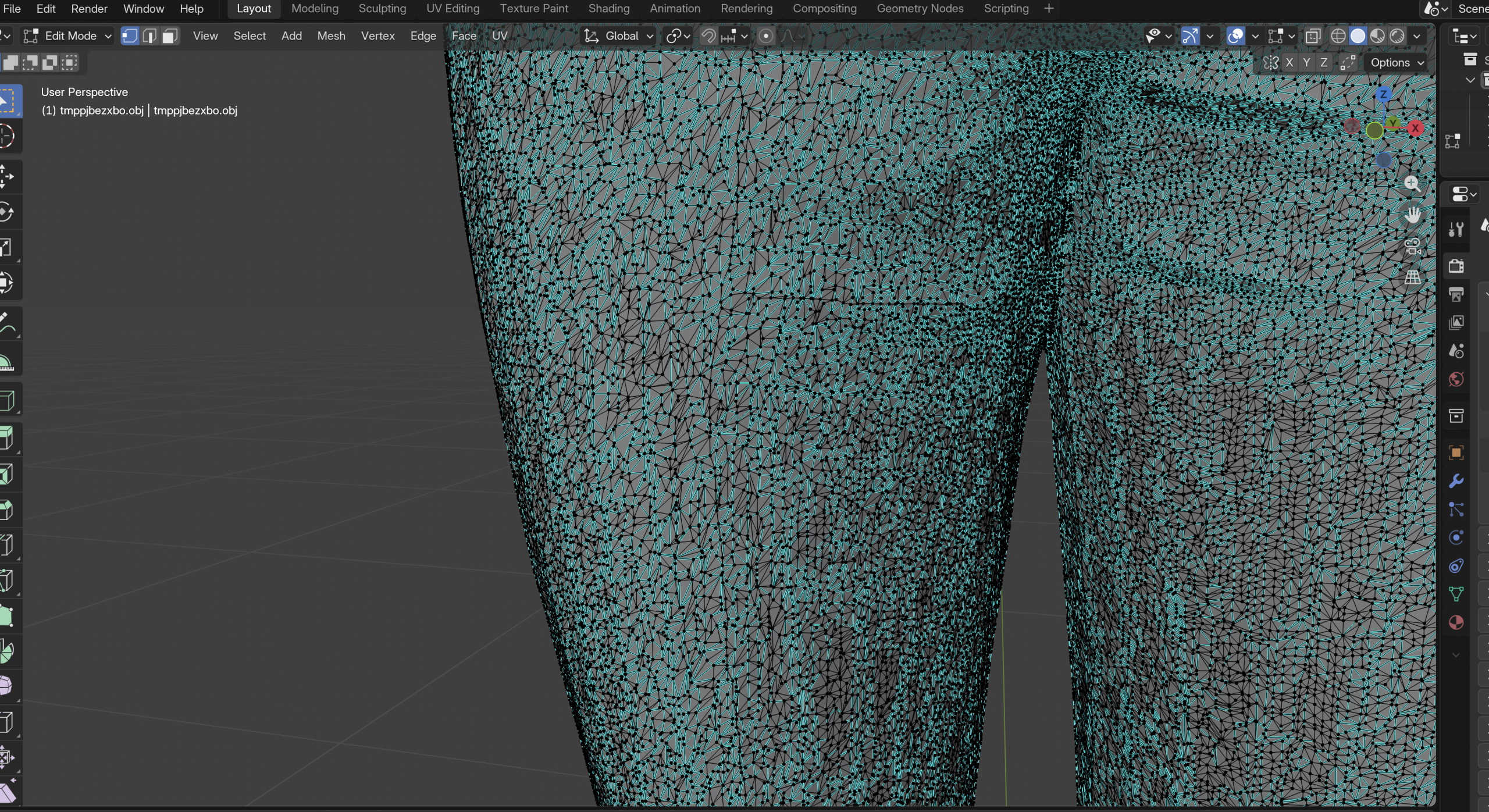This screenshot has height=812, width=1489.
Task: Switch to orthographic grid view icon
Action: click(1412, 277)
